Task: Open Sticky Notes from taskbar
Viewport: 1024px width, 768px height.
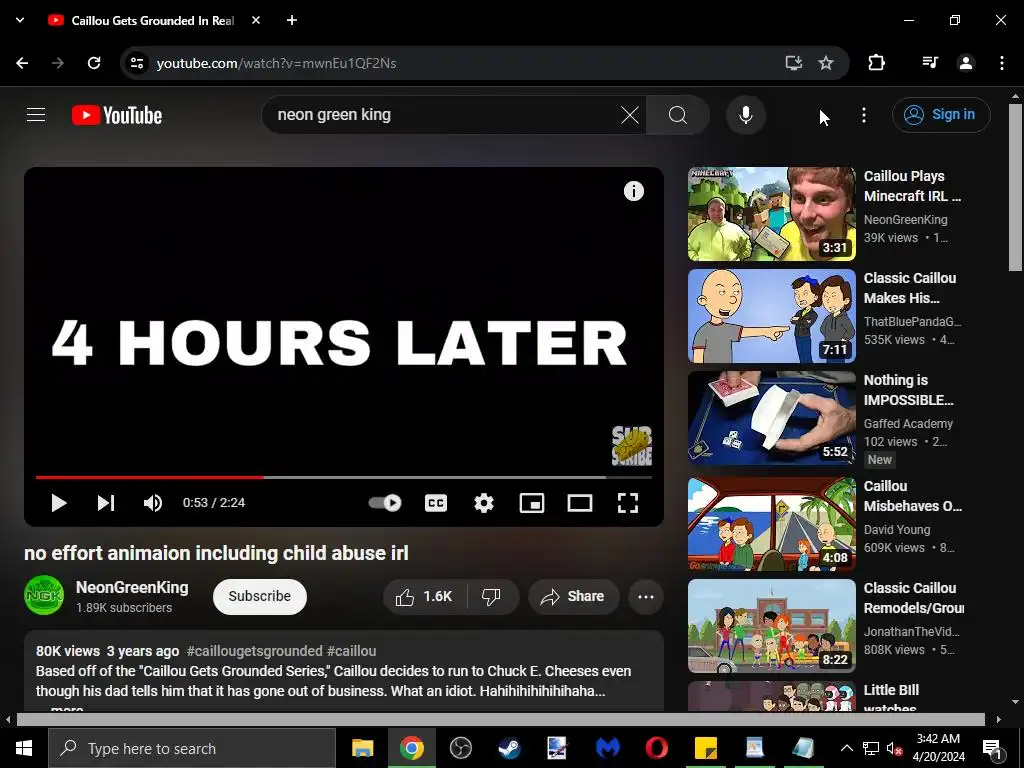Action: point(705,748)
